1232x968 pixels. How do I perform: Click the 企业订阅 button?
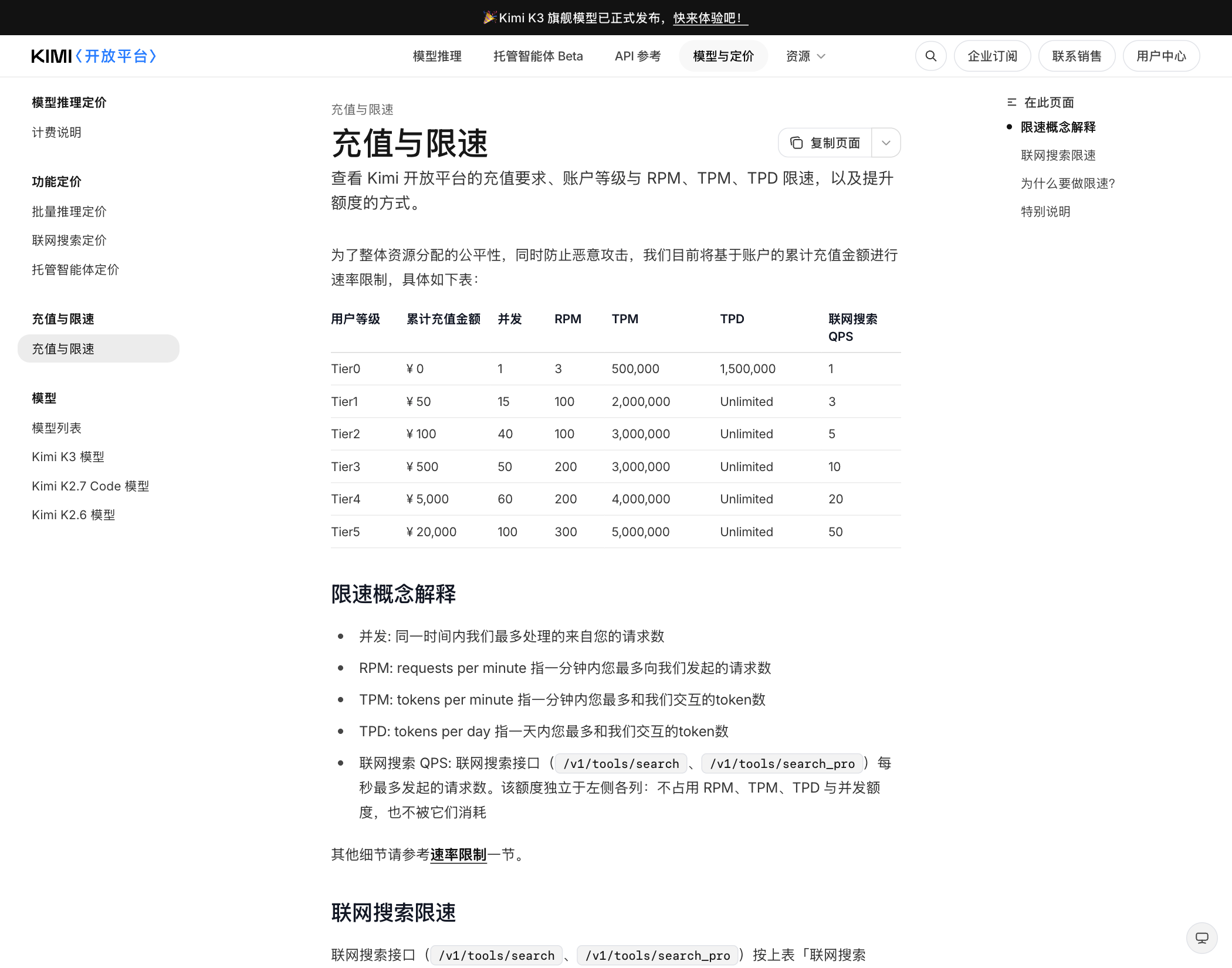tap(992, 56)
